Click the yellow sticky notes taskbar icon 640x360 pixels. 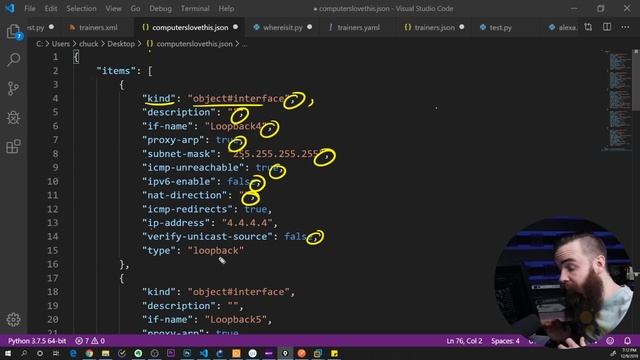click(334, 353)
